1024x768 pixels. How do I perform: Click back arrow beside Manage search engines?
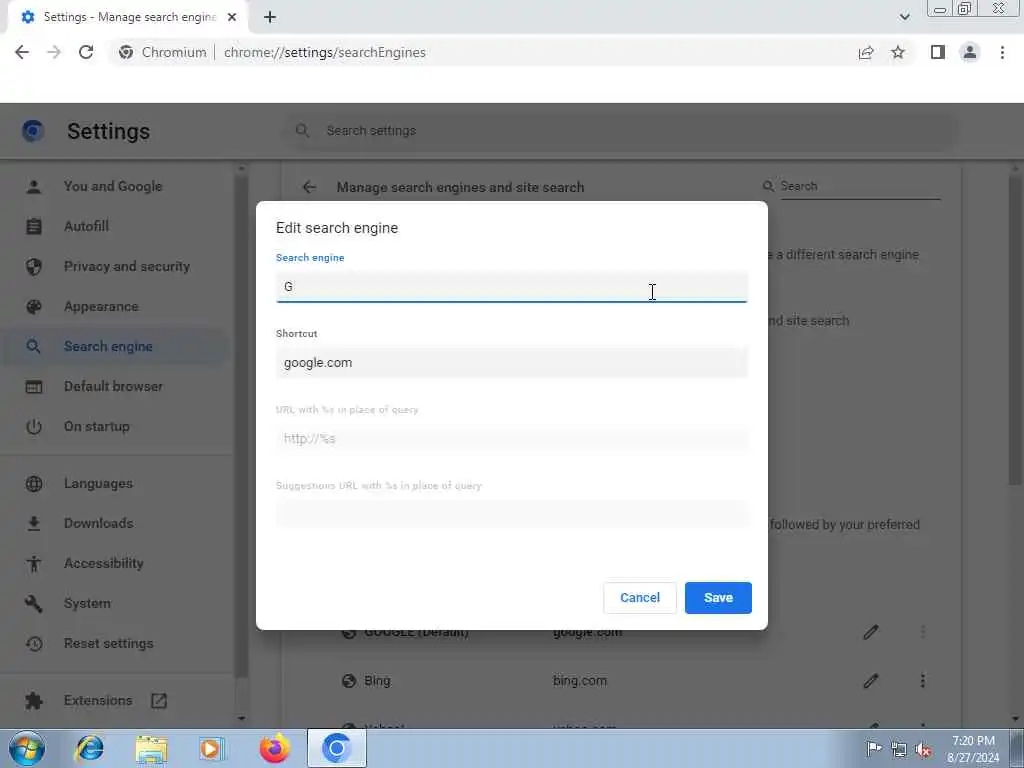[309, 187]
